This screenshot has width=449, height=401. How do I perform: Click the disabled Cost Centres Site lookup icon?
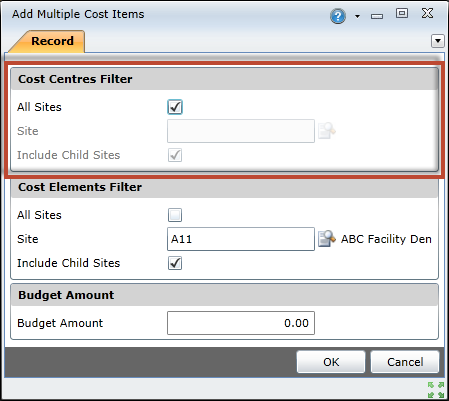(327, 131)
